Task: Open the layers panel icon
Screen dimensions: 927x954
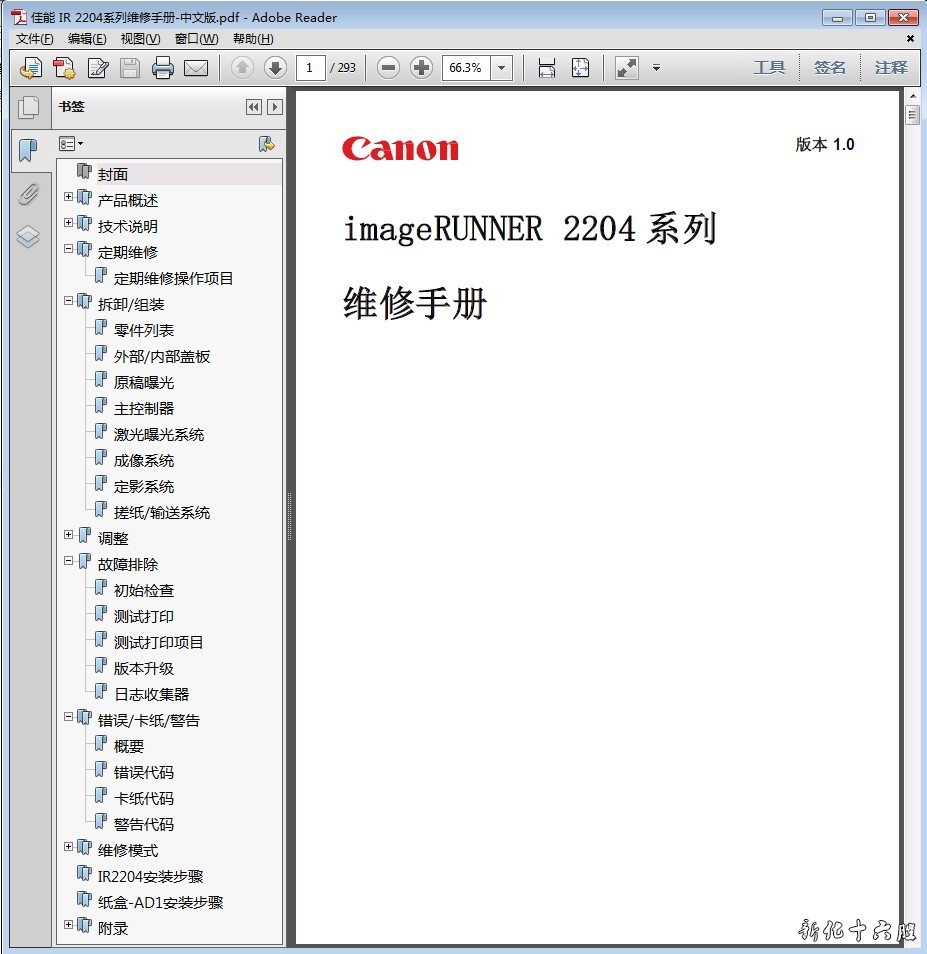Action: click(x=28, y=237)
